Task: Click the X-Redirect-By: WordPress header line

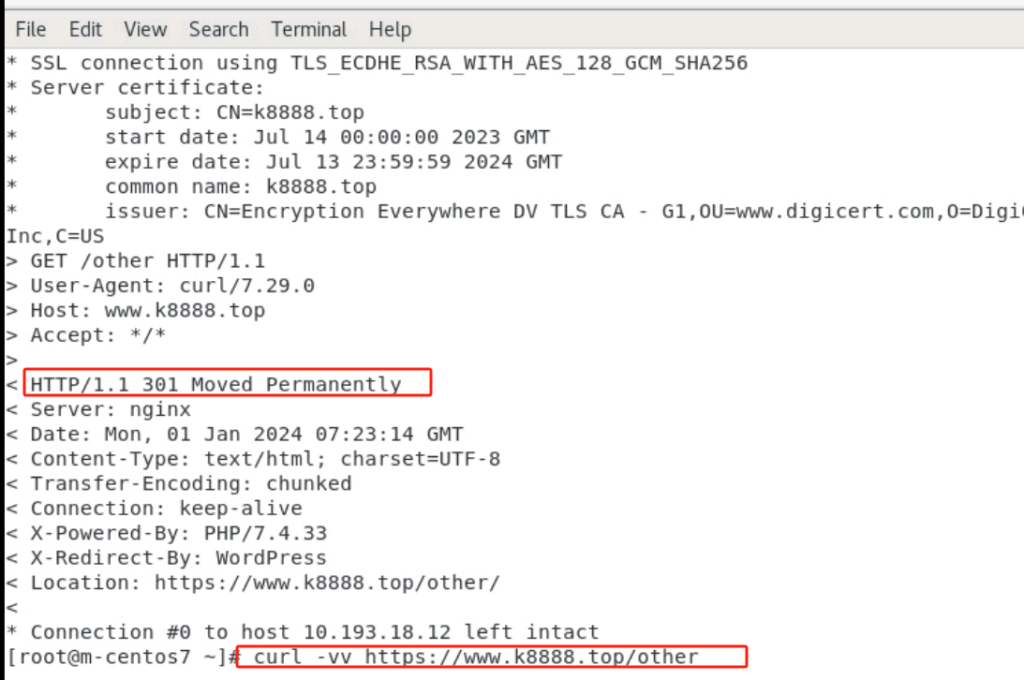Action: click(x=178, y=558)
